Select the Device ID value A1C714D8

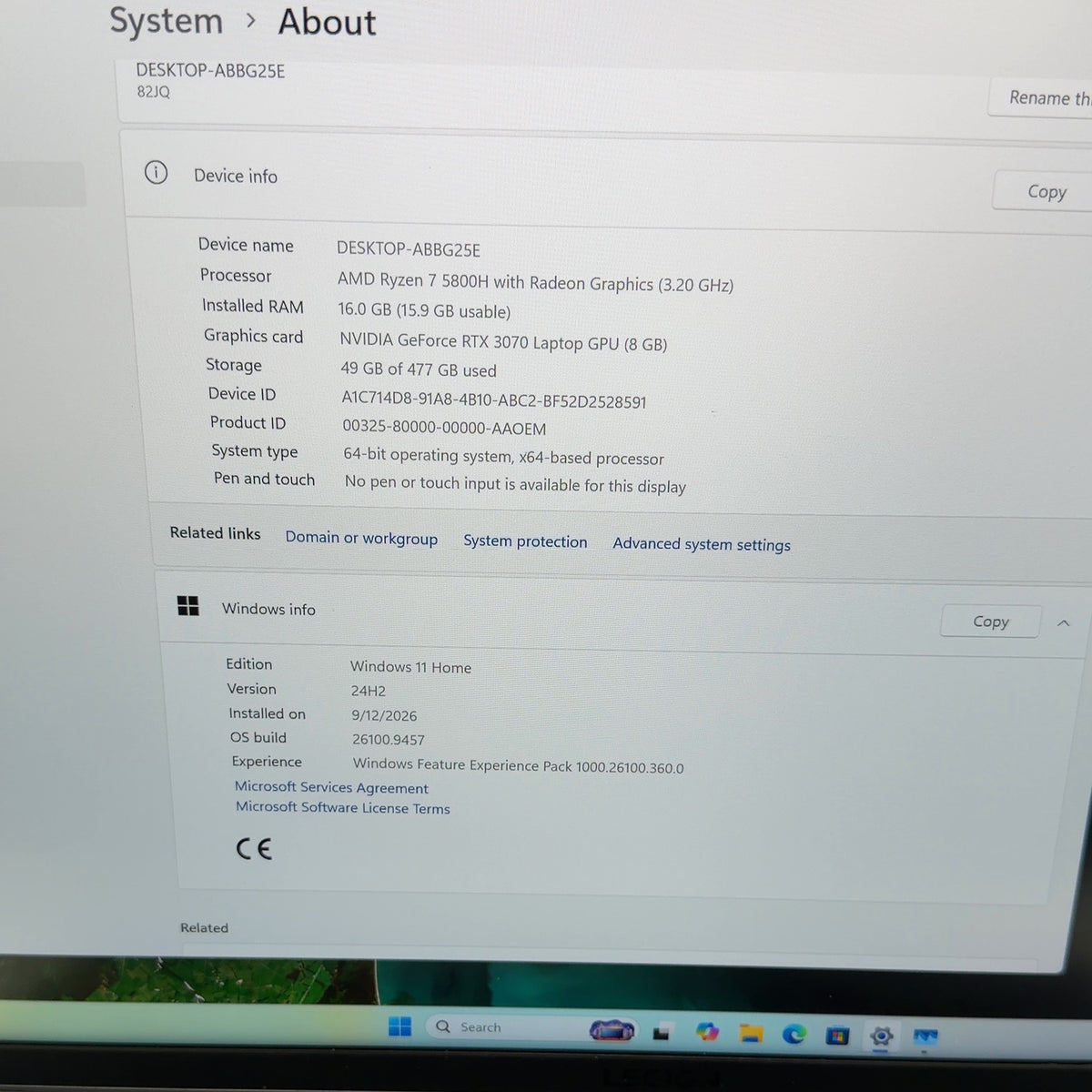(494, 399)
